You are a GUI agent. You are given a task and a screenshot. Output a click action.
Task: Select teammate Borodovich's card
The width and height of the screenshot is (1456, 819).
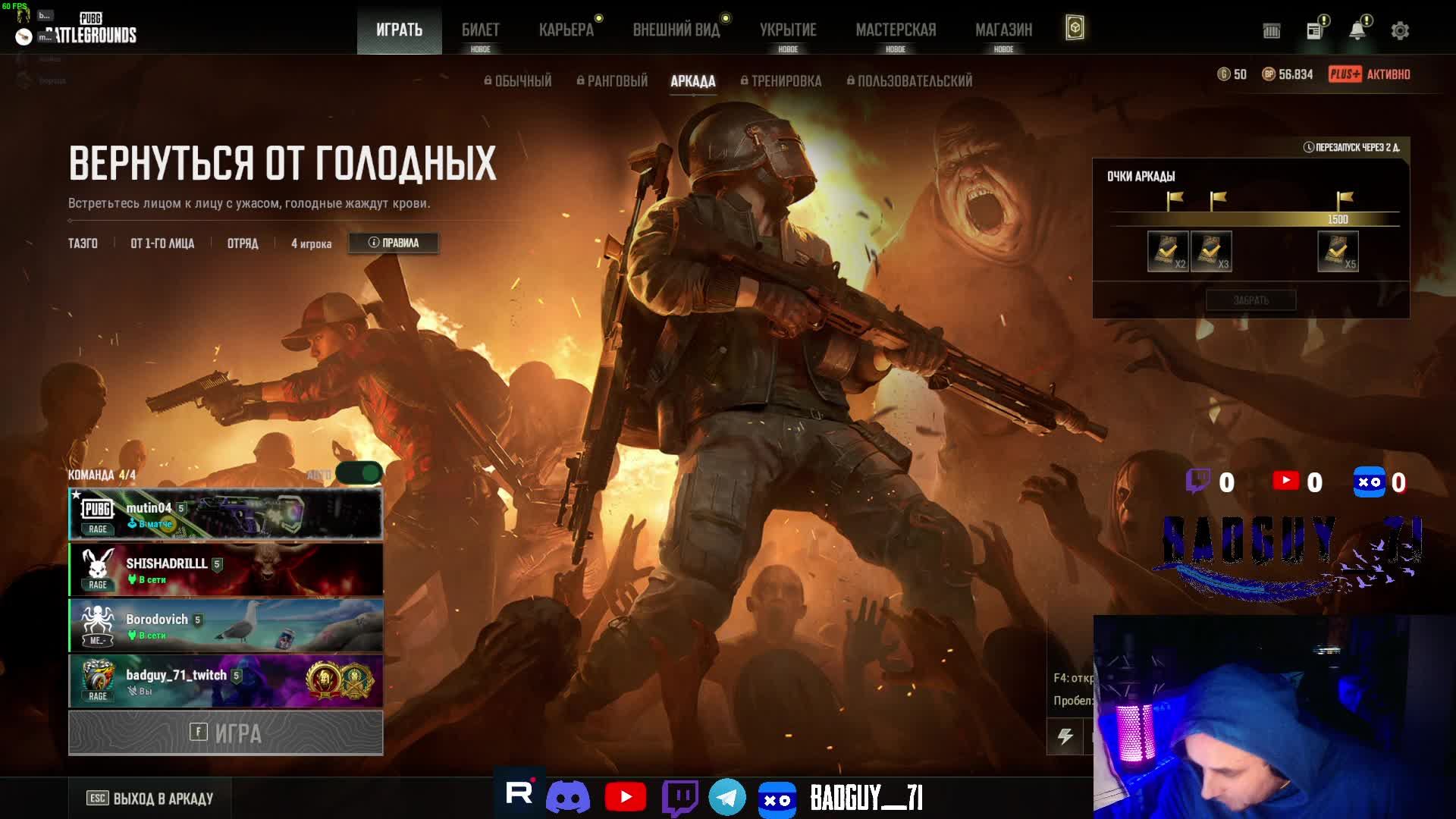click(x=226, y=626)
